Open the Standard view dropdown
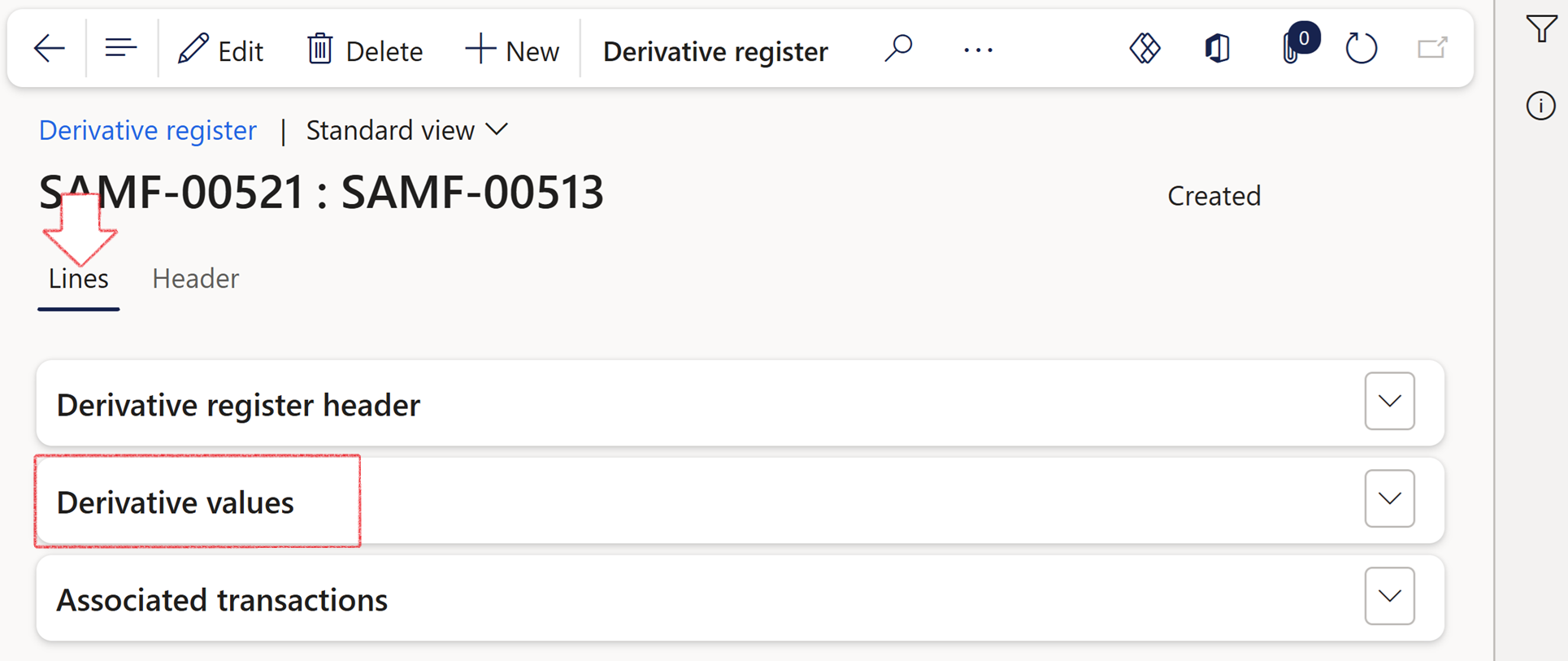Viewport: 1568px width, 661px height. tap(406, 131)
